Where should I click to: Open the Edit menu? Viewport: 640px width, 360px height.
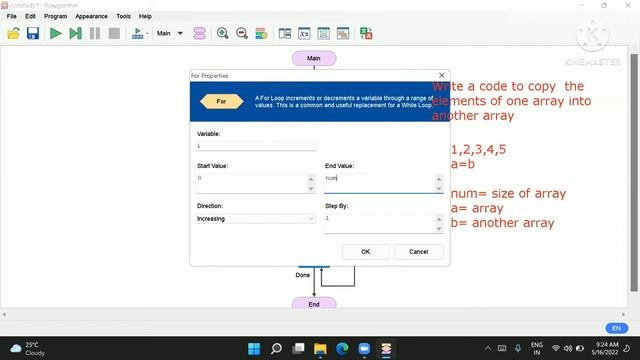(30, 16)
